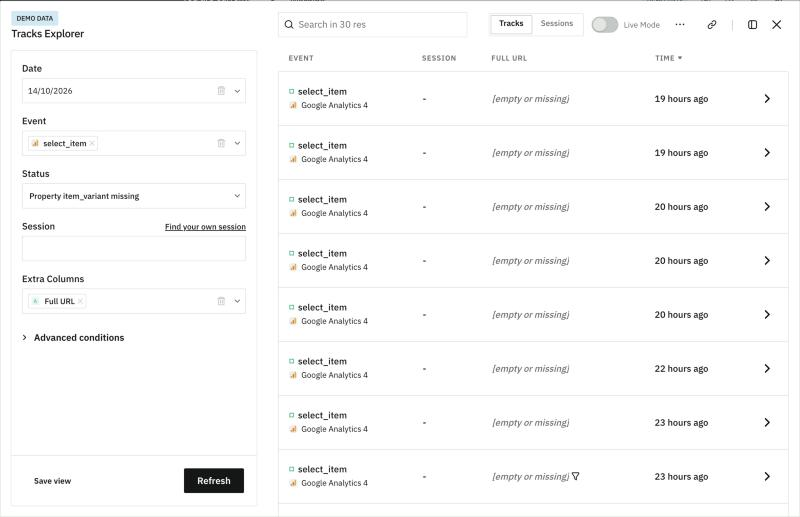Click the Search in 30 res field

(372, 24)
